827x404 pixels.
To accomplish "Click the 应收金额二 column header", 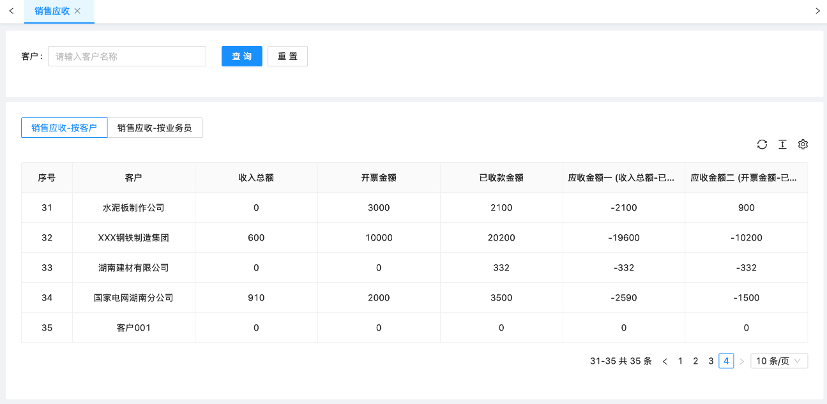I will 746,178.
